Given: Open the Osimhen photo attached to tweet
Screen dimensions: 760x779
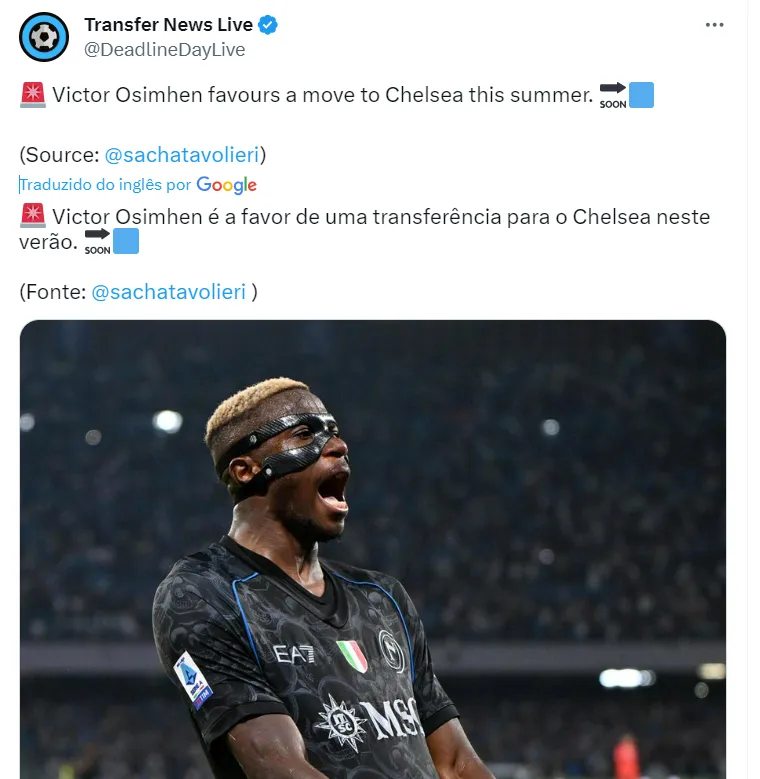Looking at the screenshot, I should [373, 549].
